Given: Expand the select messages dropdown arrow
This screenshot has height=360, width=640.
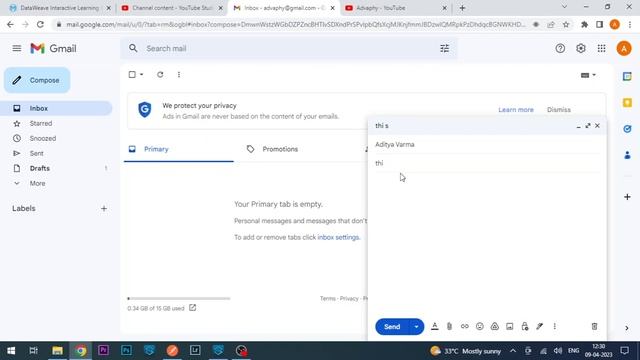Looking at the screenshot, I should pos(142,75).
